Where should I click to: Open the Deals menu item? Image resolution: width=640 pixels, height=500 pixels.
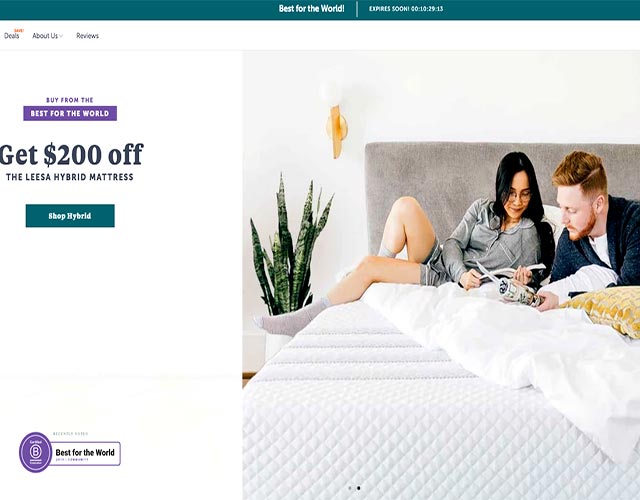[11, 36]
